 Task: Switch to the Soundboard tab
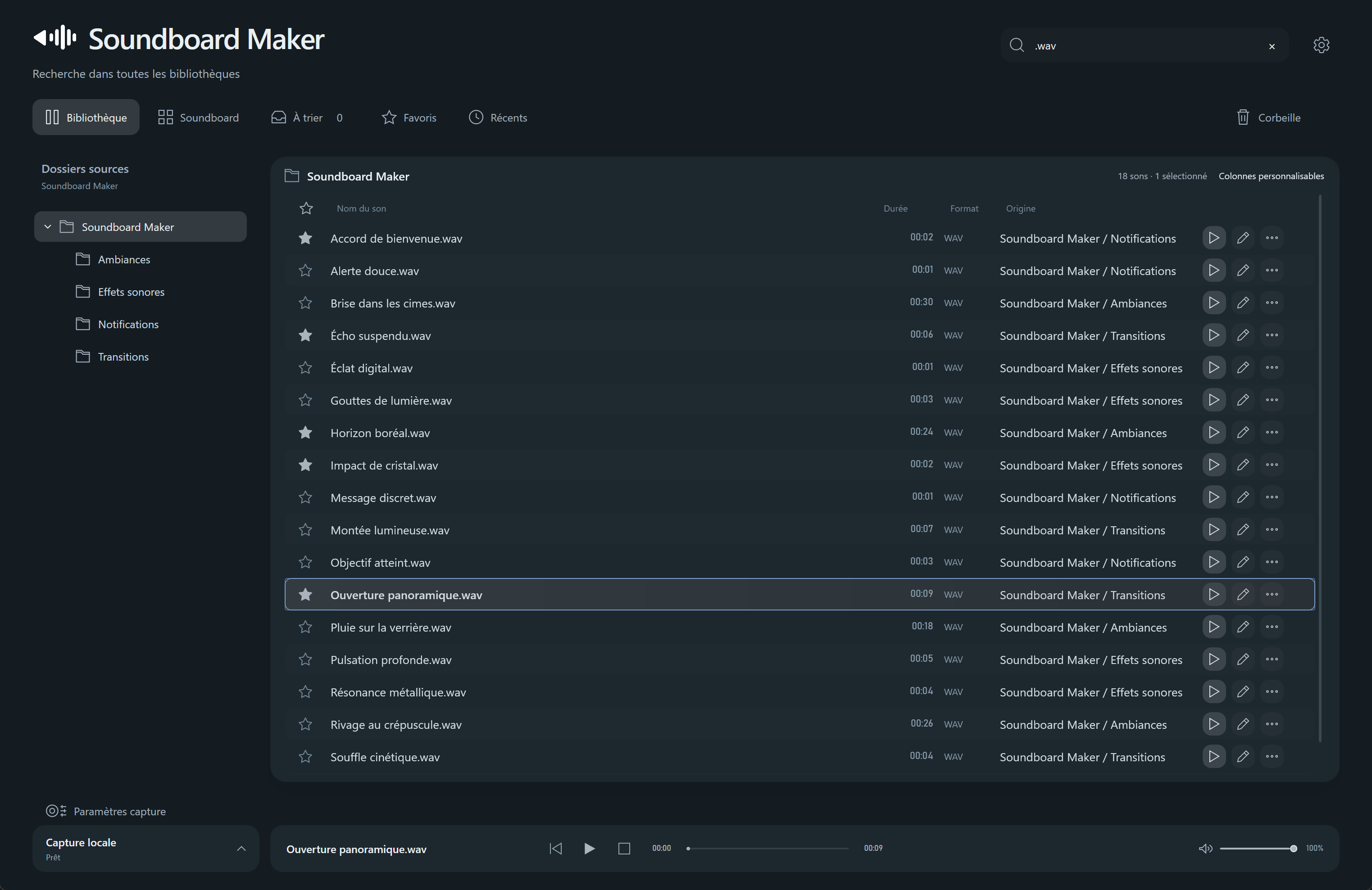pos(198,117)
